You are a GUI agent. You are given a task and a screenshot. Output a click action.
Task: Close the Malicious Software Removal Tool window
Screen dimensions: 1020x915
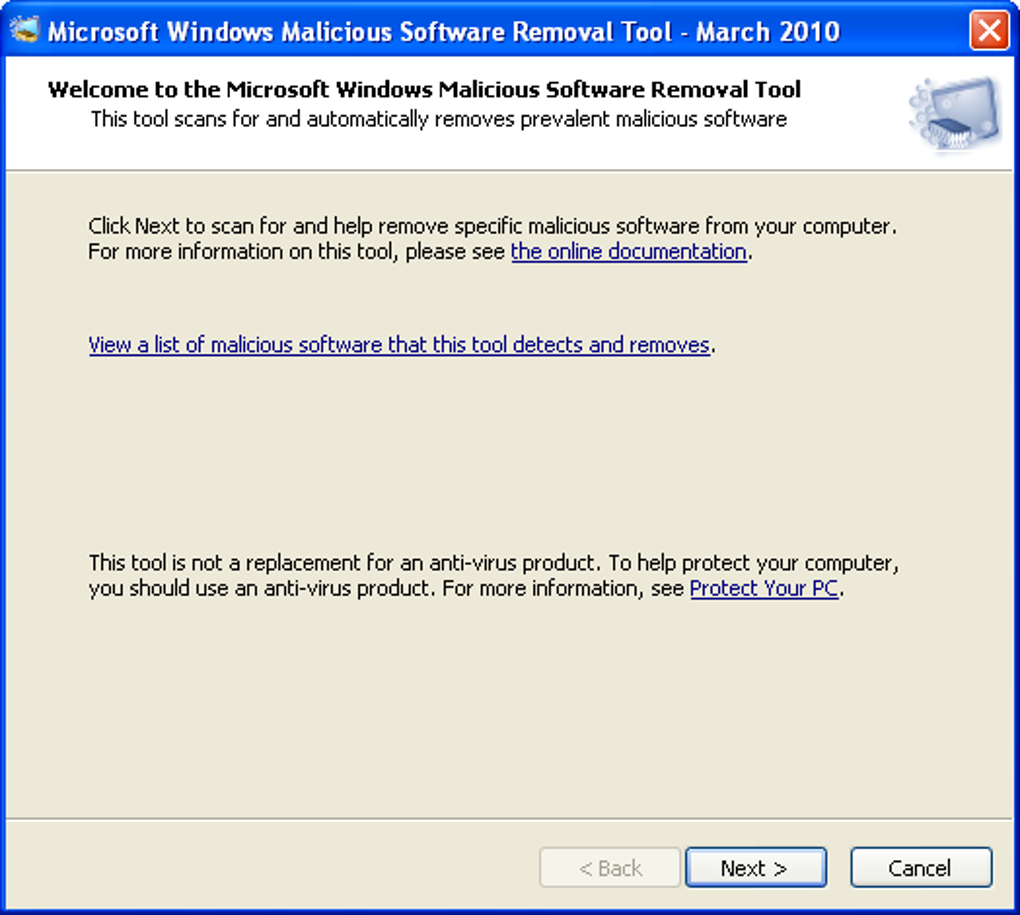click(x=989, y=30)
